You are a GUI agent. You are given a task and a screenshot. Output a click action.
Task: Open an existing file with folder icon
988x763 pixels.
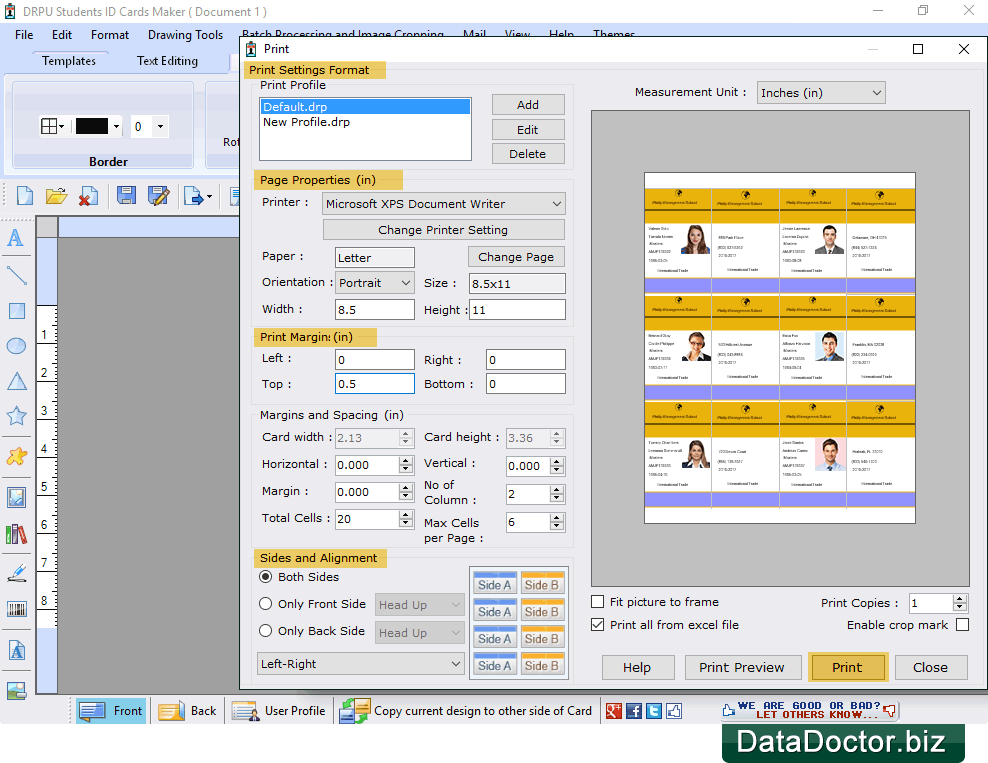(x=56, y=196)
